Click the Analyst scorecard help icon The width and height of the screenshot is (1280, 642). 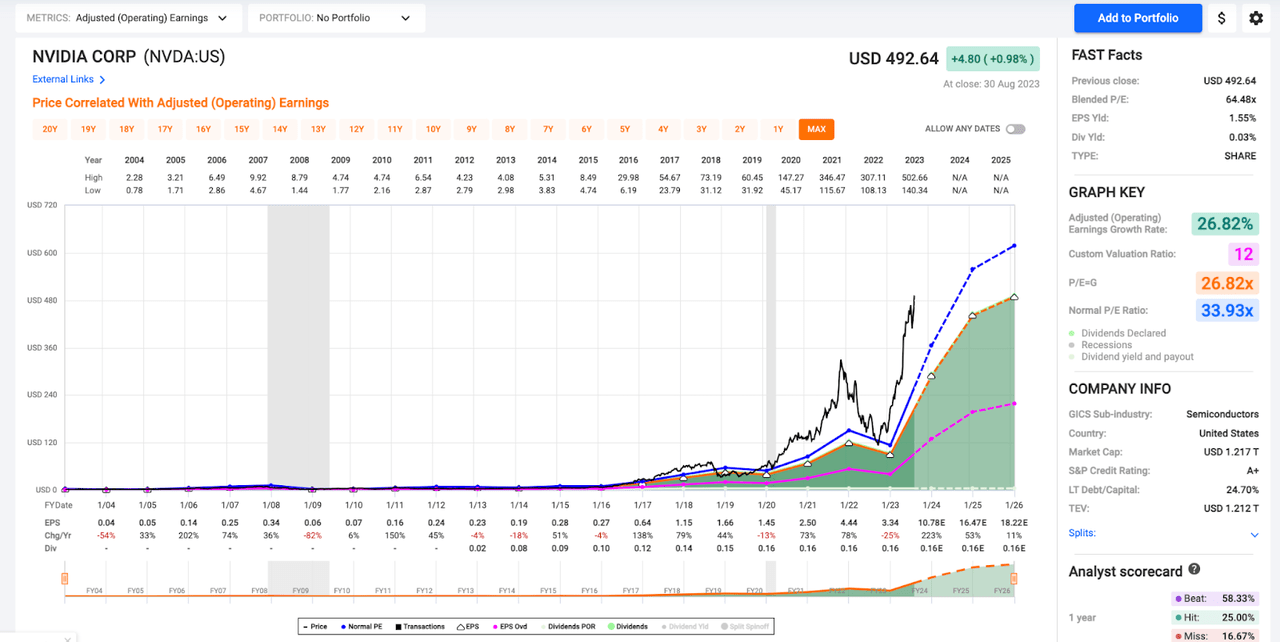tap(1193, 571)
